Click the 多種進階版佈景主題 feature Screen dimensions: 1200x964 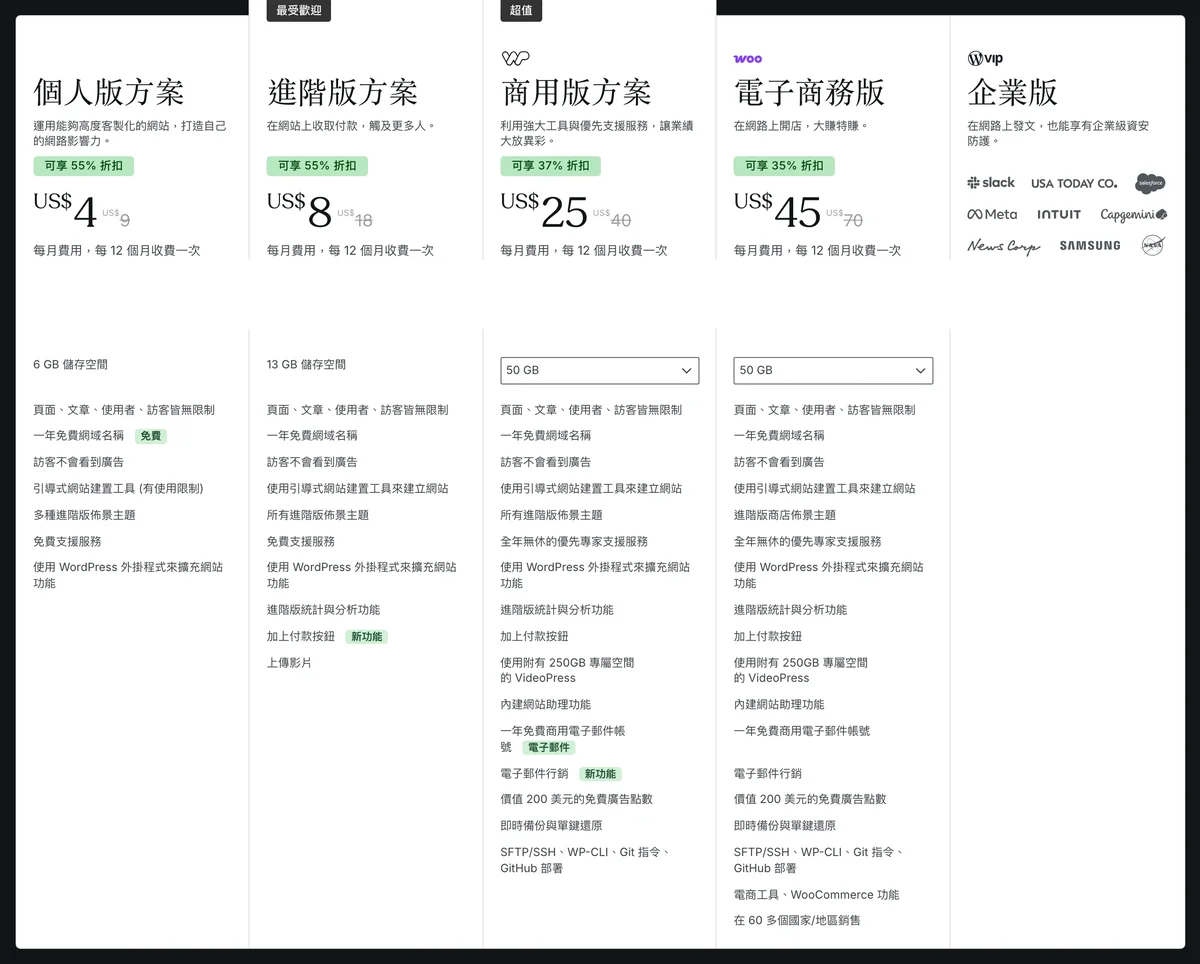(x=84, y=515)
